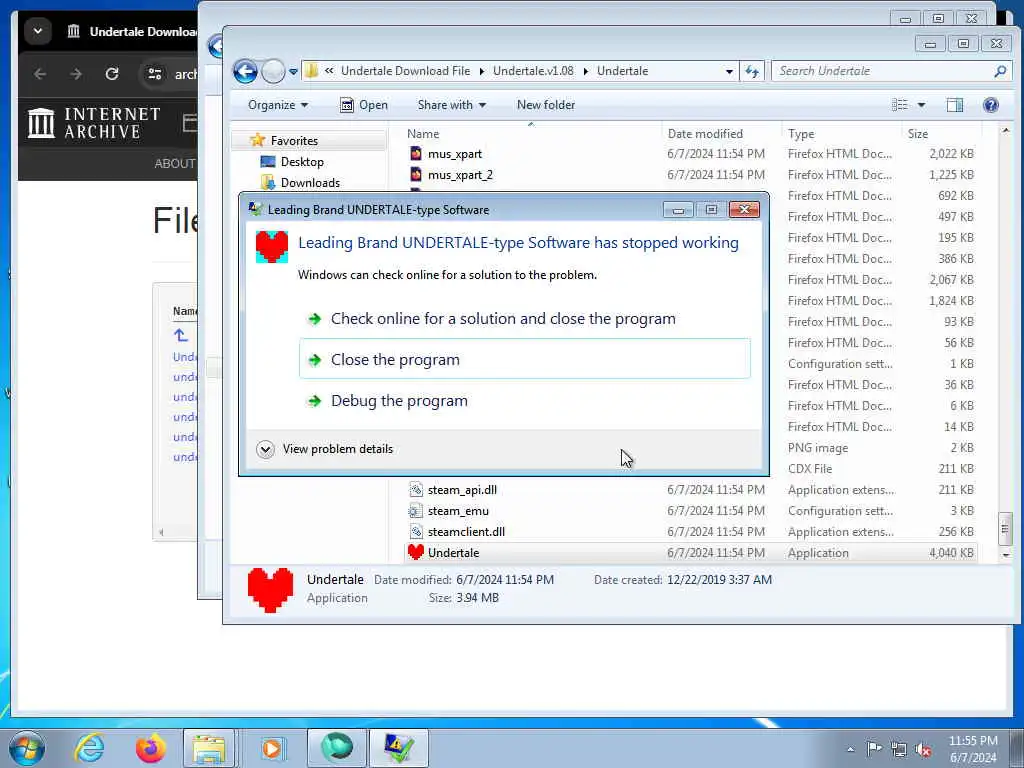The width and height of the screenshot is (1024, 768).
Task: Select Favorites in navigation pane
Action: [294, 141]
